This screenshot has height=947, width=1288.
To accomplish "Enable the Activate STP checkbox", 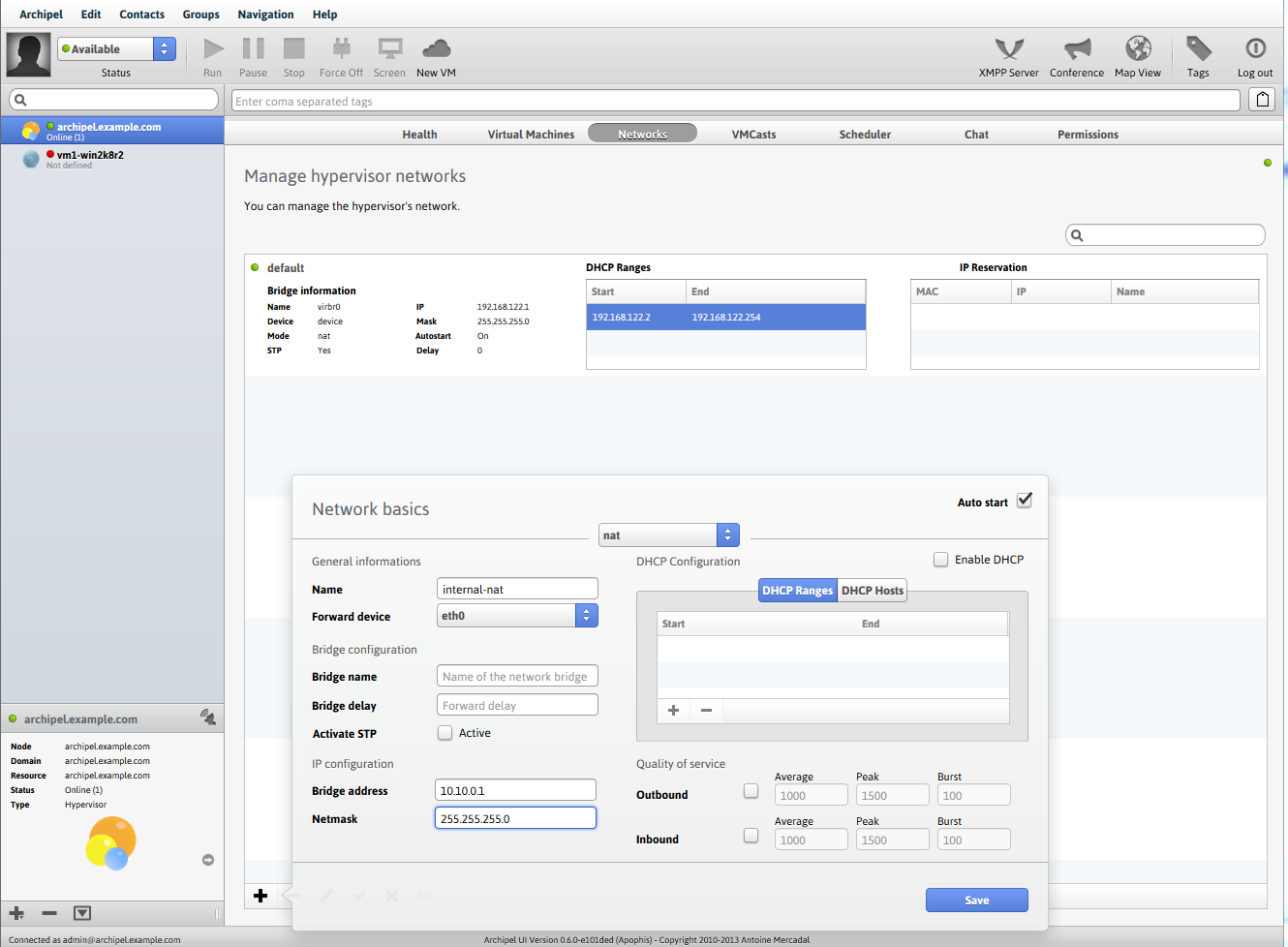I will tap(445, 733).
